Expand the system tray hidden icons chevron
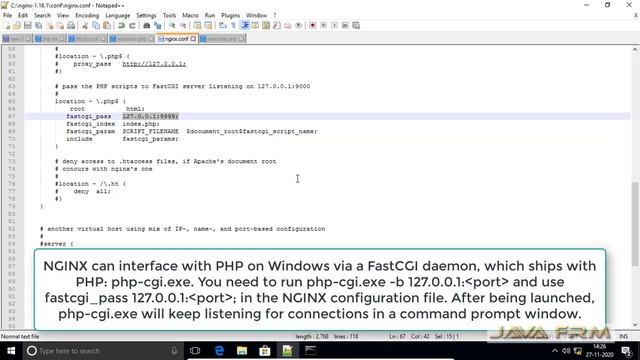The height and width of the screenshot is (360, 640). pyautogui.click(x=555, y=351)
